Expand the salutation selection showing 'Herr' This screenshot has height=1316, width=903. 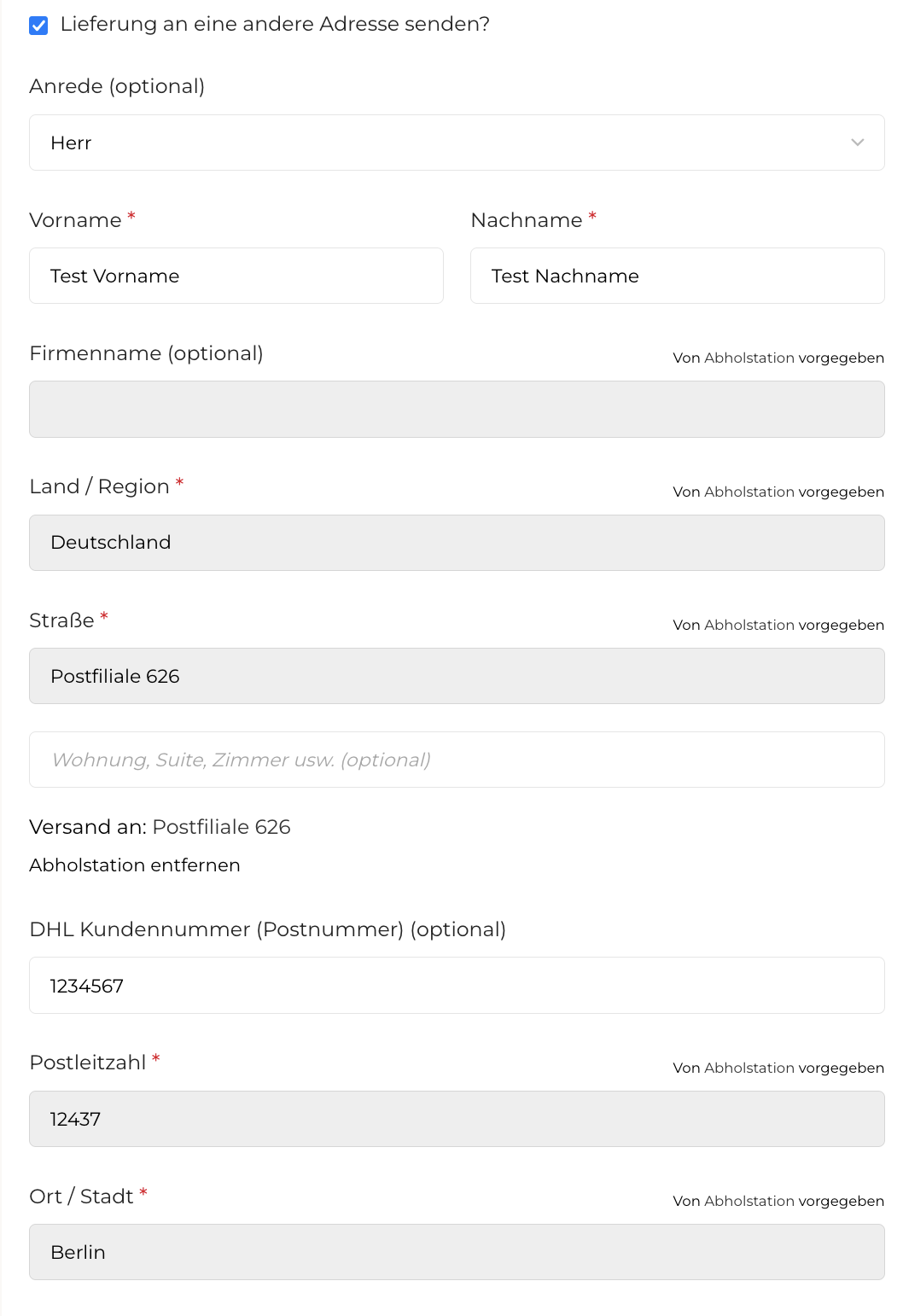coord(457,143)
